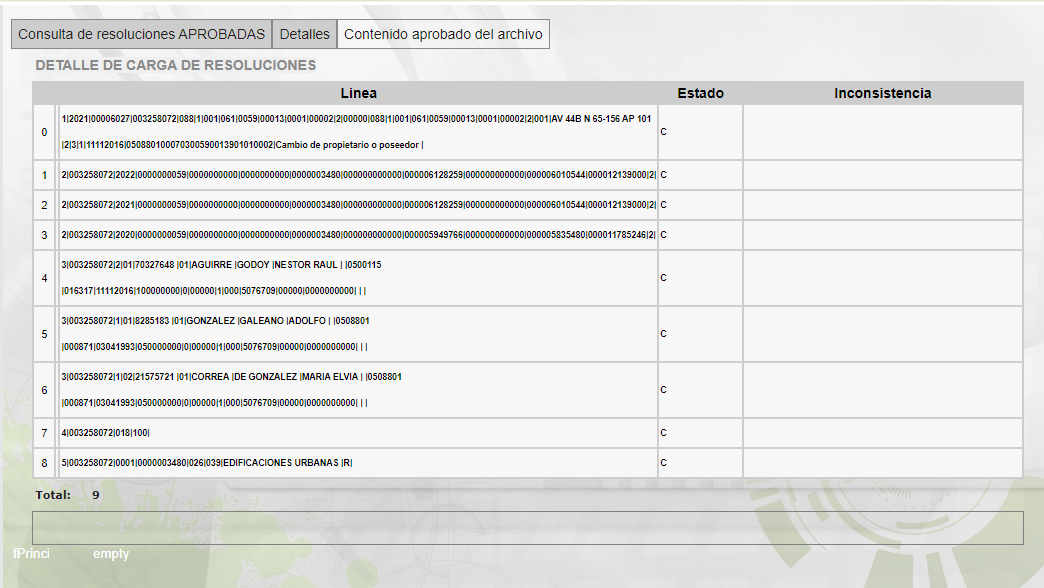
Task: Select row 0 line with AV 44B N 65-156
Action: [x=358, y=132]
